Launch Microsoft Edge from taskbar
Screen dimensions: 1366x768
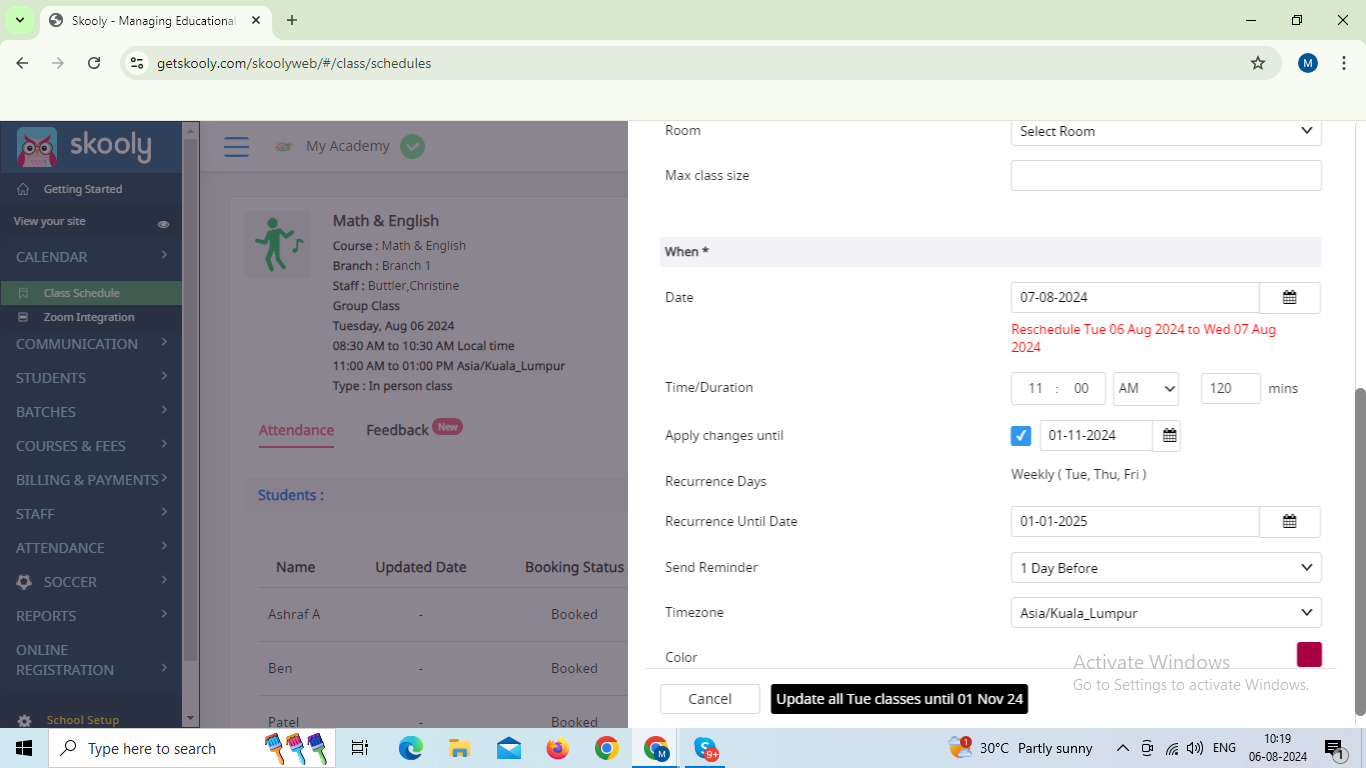410,748
